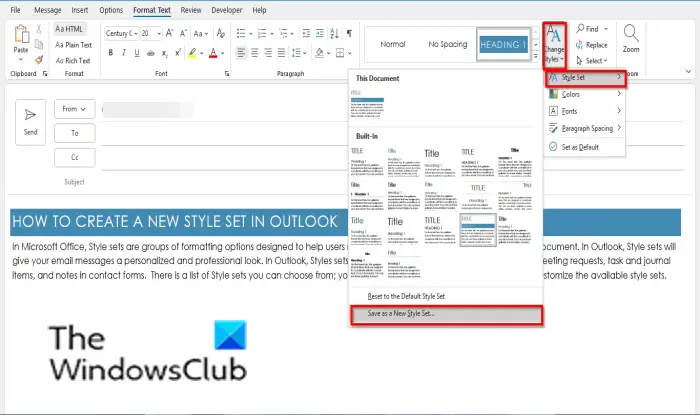
Task: Open the font color dropdown arrow
Action: pos(222,53)
